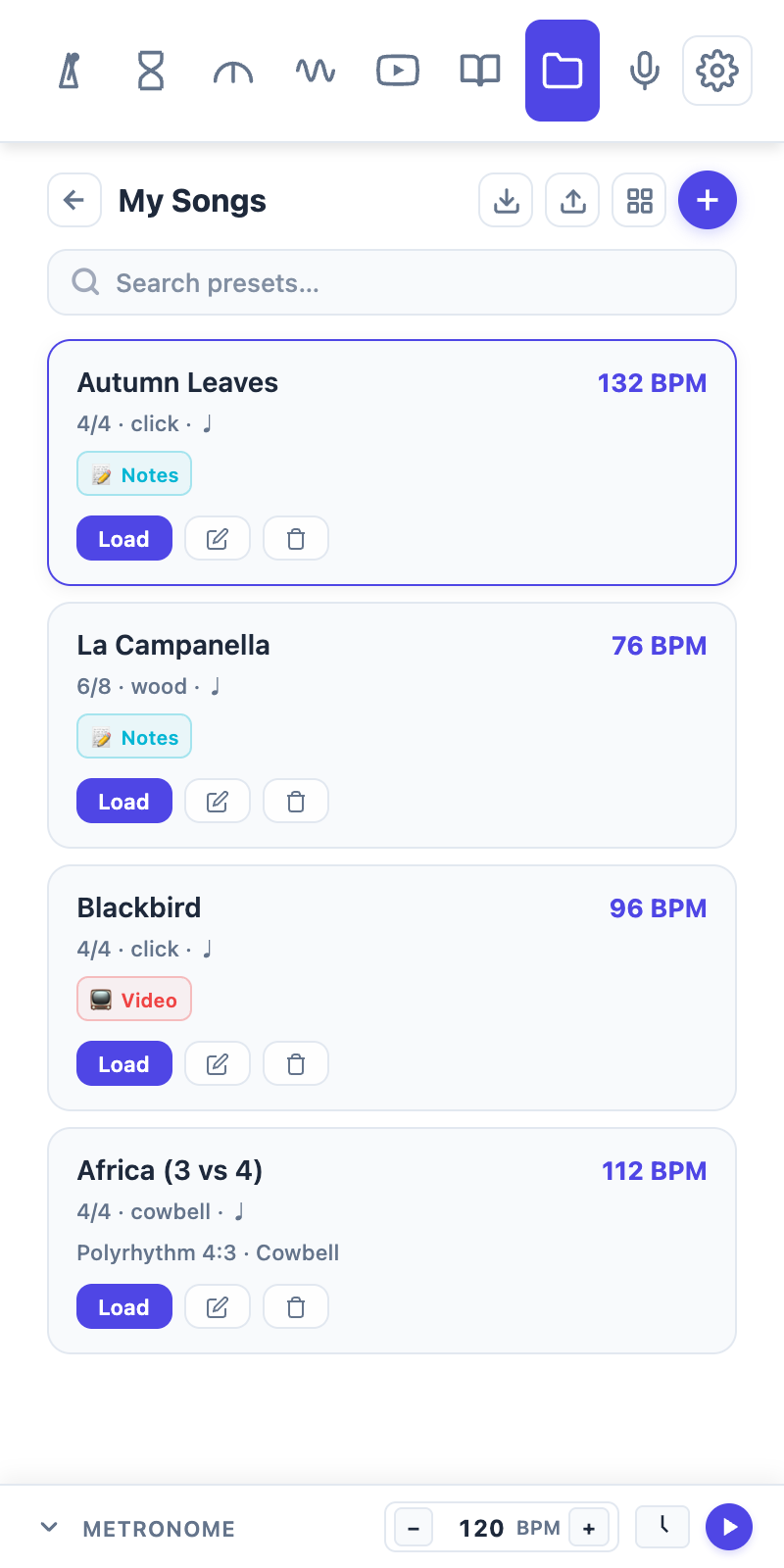Load the Autumn Leaves preset
This screenshot has width=784, height=1568.
(x=124, y=539)
